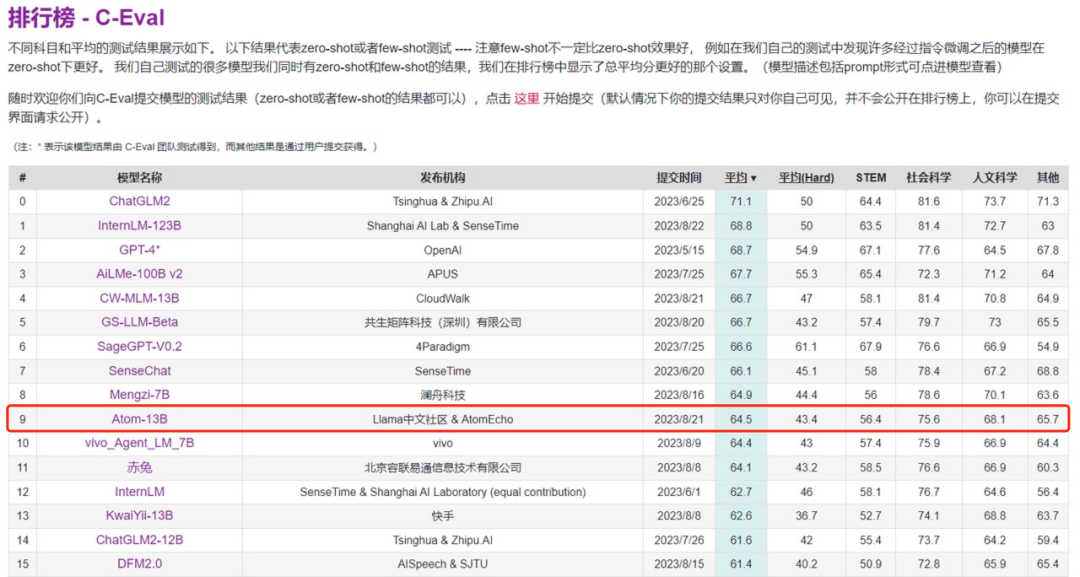Select the OpenAI organization cell
Screen dimensions: 1080x577
coord(442,250)
